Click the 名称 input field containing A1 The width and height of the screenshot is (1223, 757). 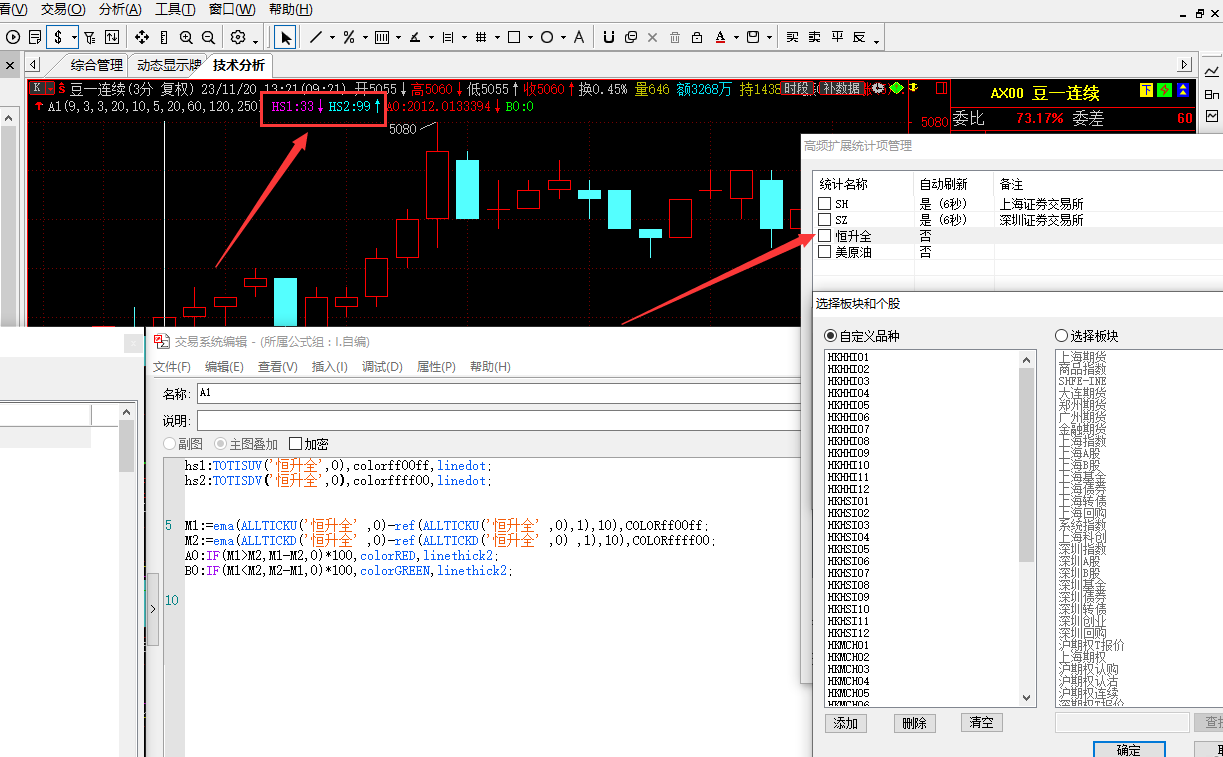tap(498, 393)
